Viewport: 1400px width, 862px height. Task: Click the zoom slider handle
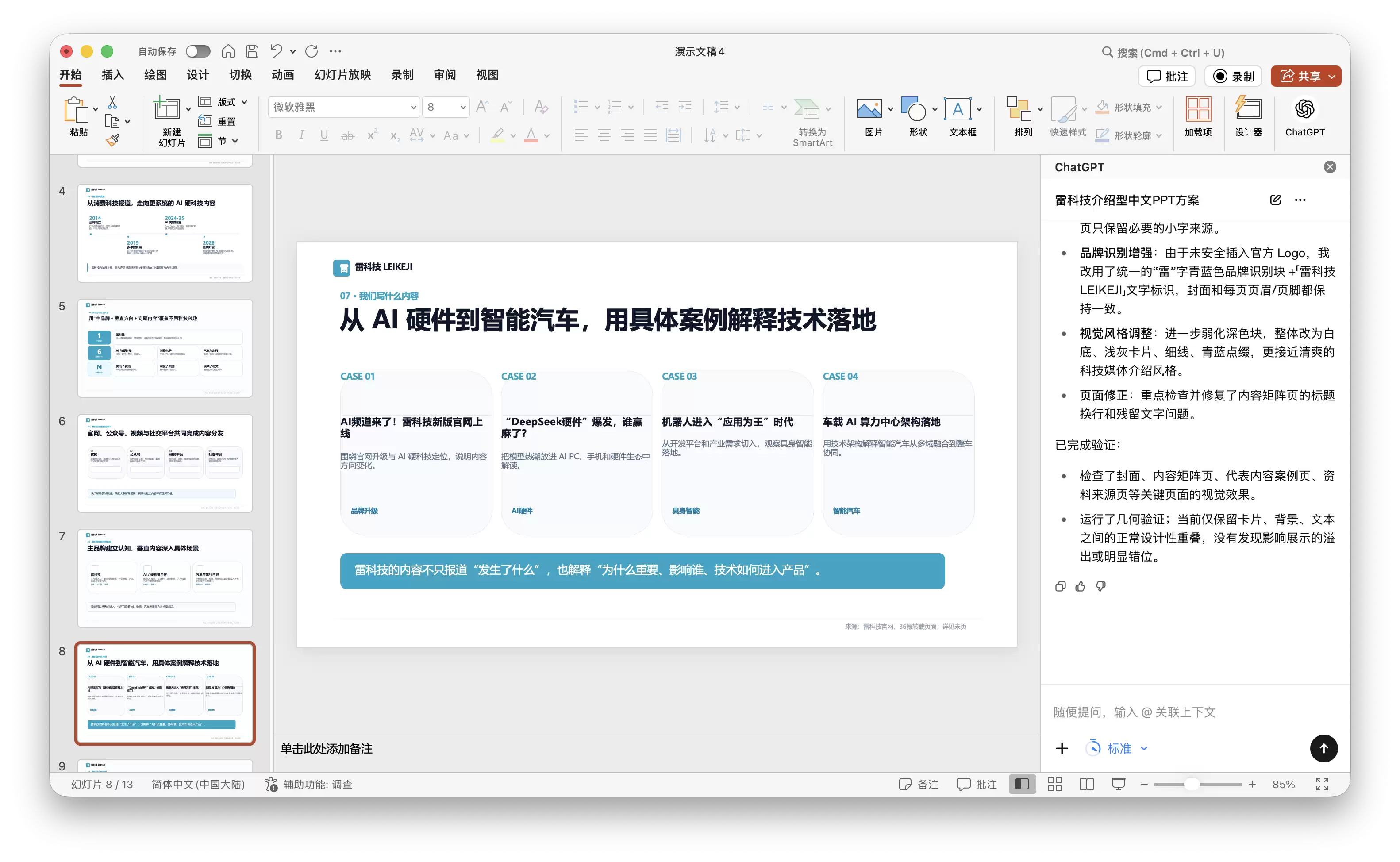coord(1191,785)
